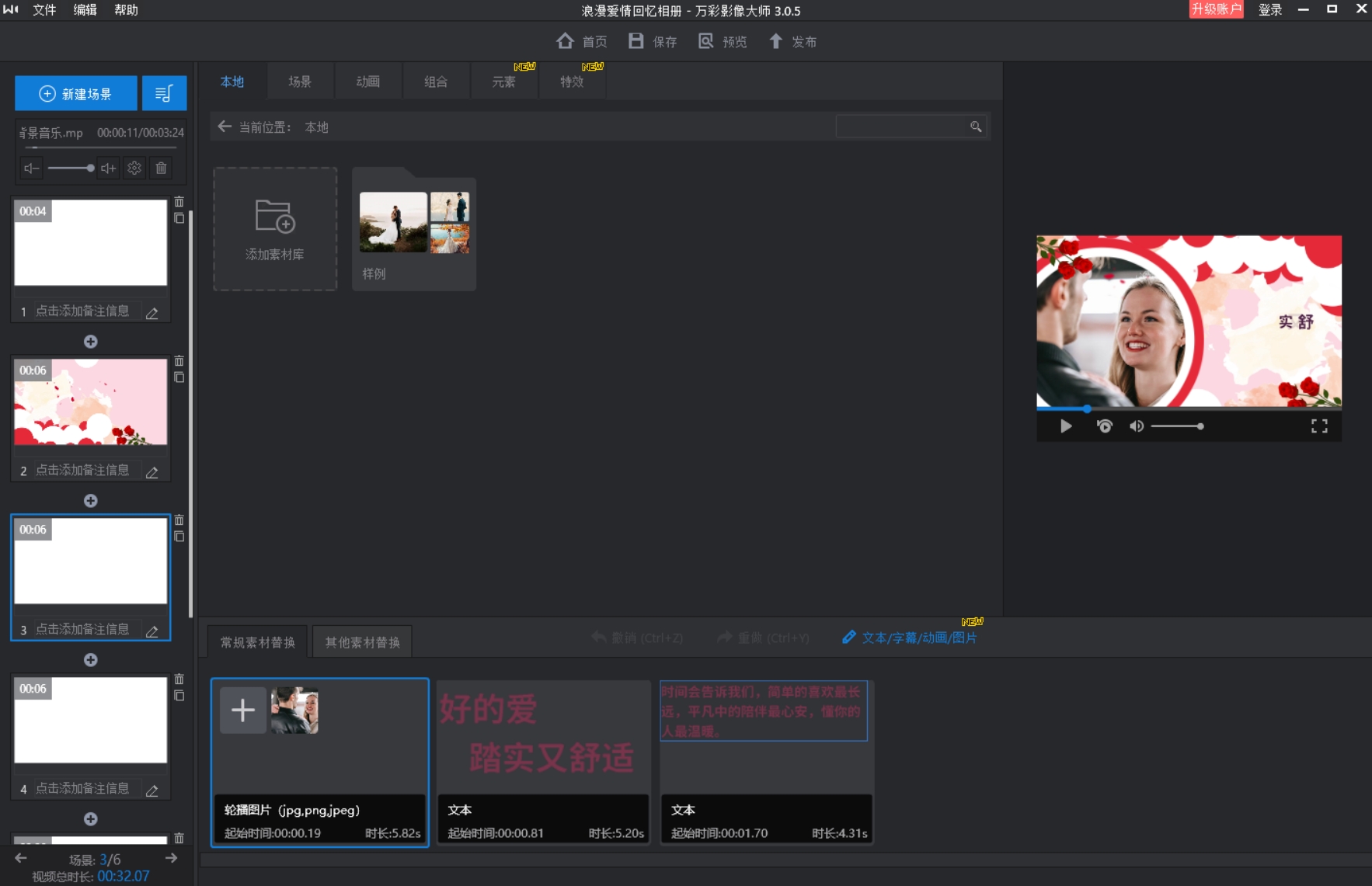Switch to the 组合 tab
Viewport: 1372px width, 886px height.
click(x=436, y=82)
